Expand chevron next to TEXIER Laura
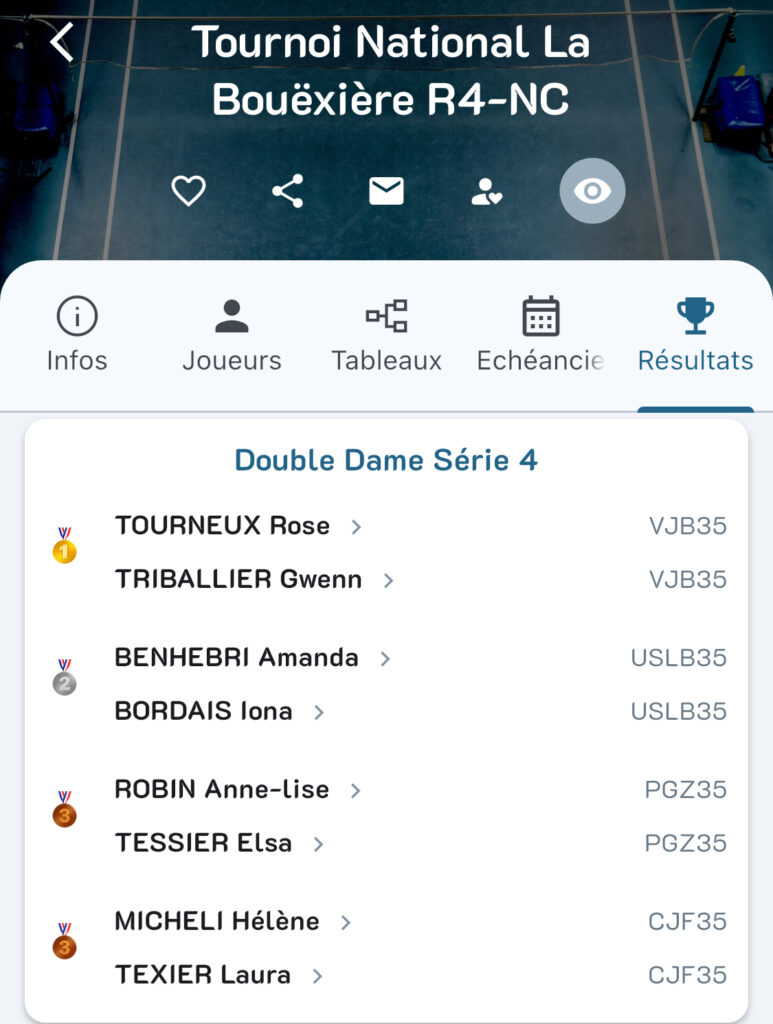Viewport: 773px width, 1024px height. click(x=317, y=976)
